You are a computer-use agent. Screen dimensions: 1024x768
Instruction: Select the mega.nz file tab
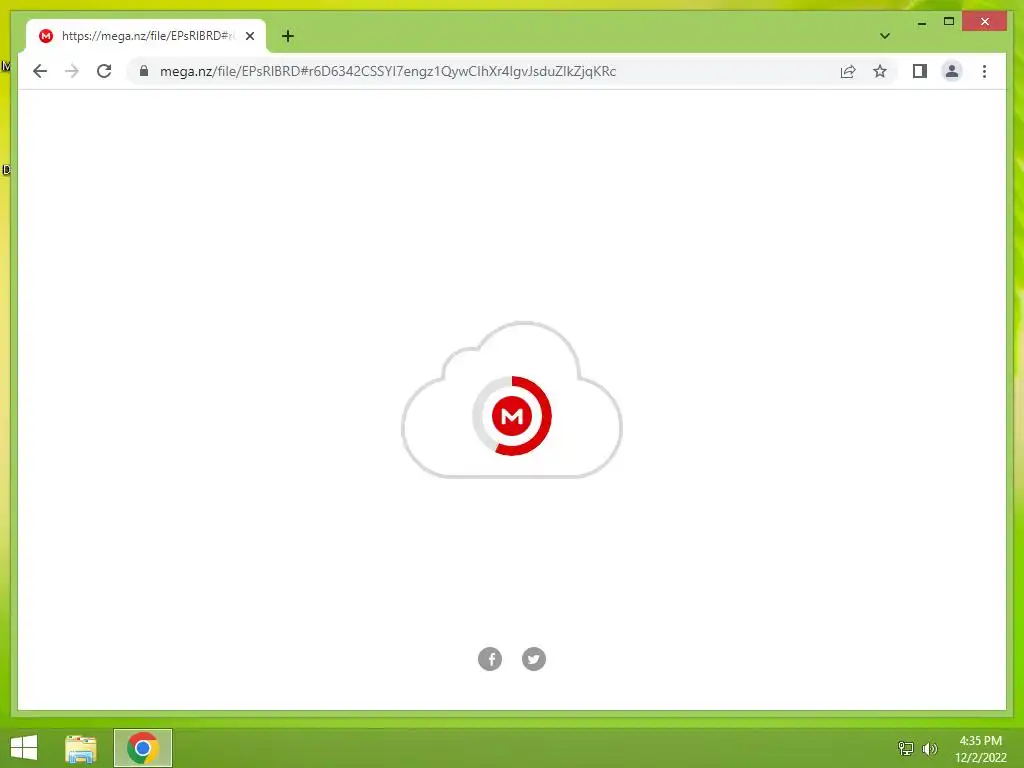tap(146, 36)
